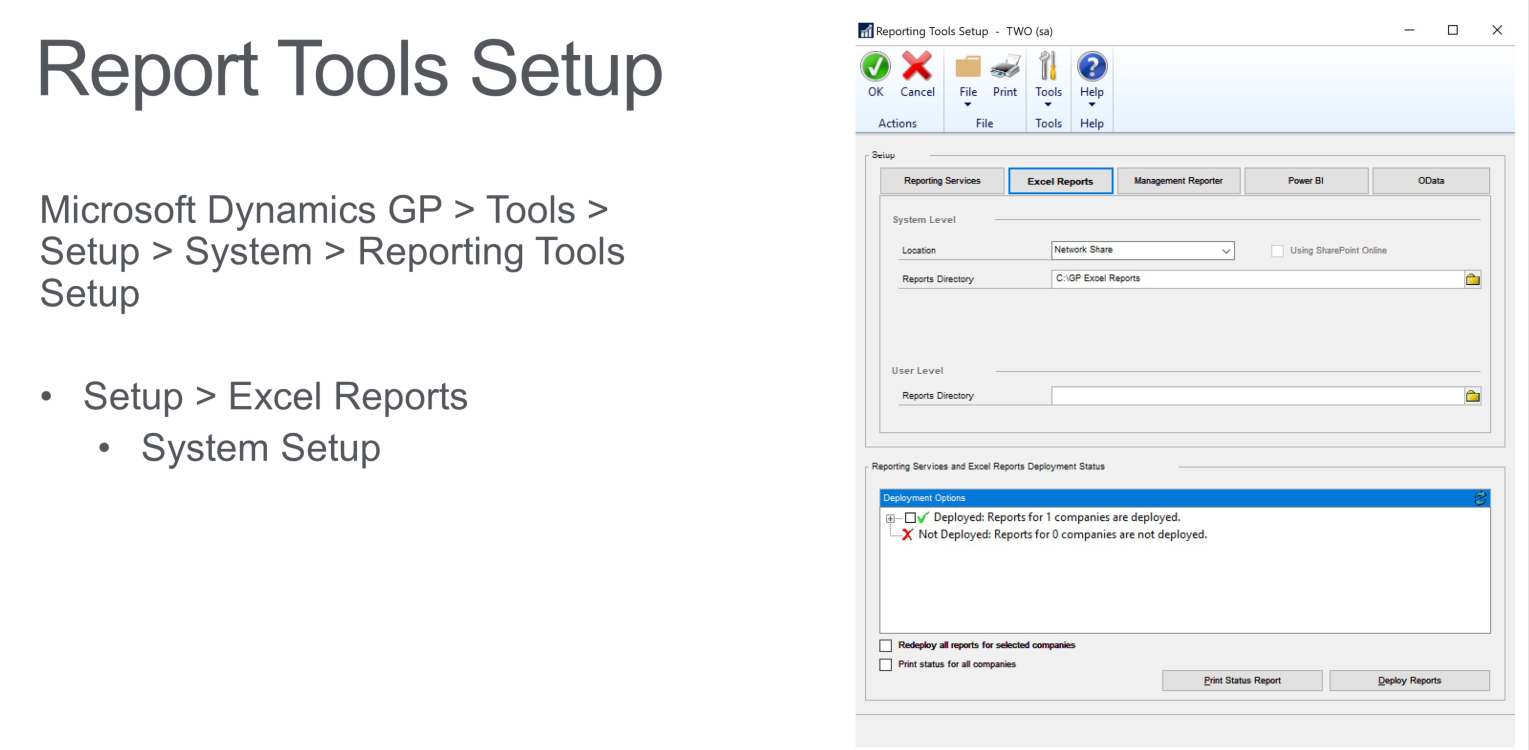The height and width of the screenshot is (750, 1529).
Task: Expand the Deployed reports tree node
Action: [891, 518]
